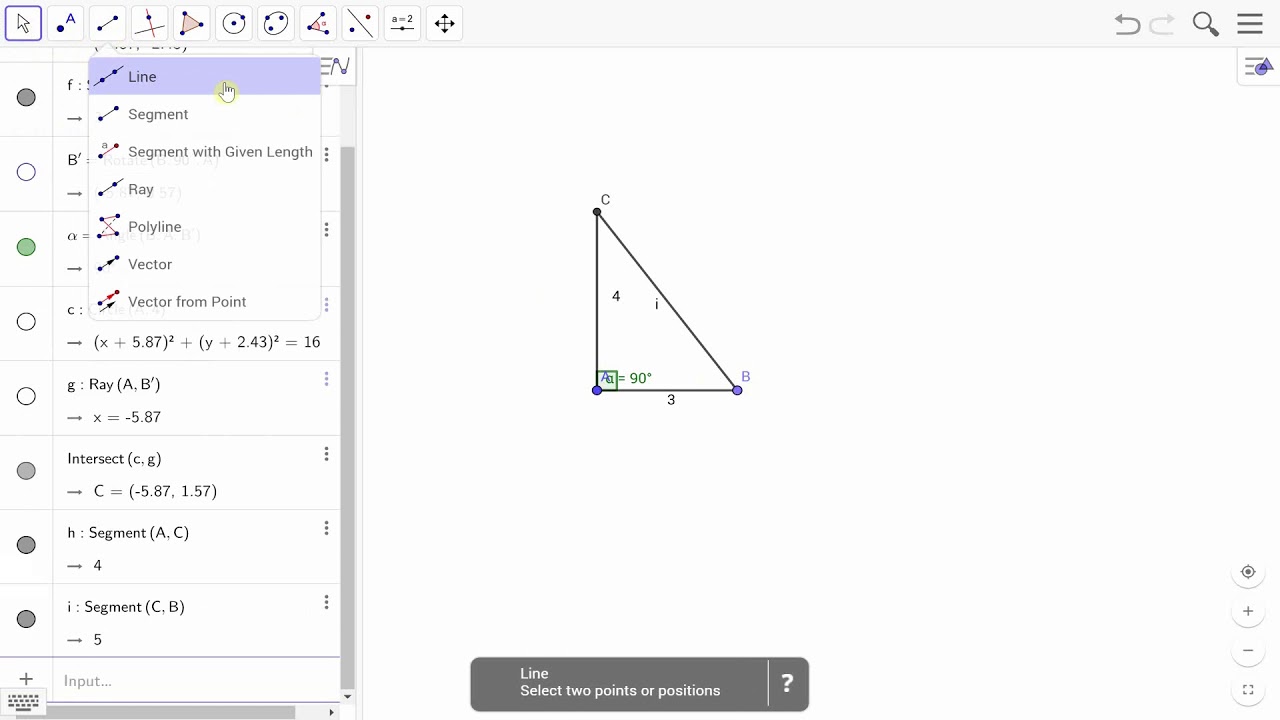Screen dimensions: 1280x720
Task: Choose Vector from Point option
Action: [205, 301]
